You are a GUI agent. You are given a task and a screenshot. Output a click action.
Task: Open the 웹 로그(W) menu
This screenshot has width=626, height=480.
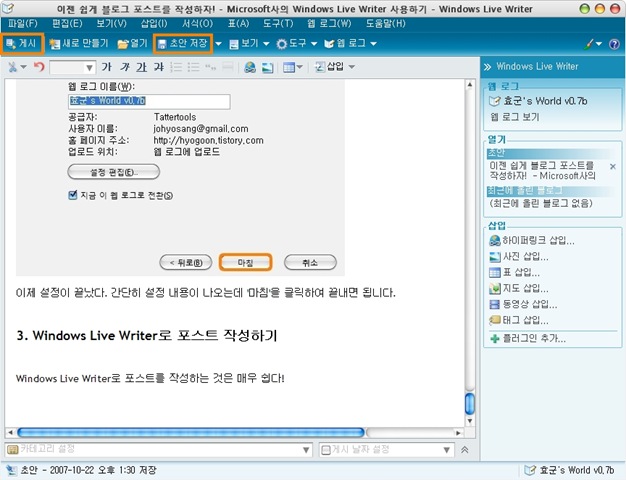329,24
